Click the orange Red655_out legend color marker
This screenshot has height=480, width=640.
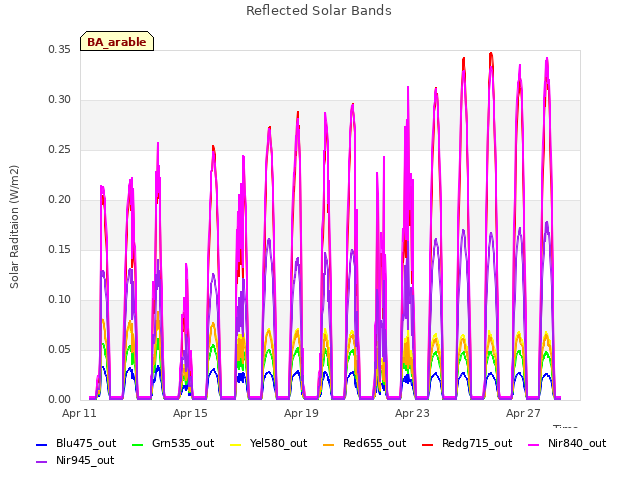(x=329, y=444)
